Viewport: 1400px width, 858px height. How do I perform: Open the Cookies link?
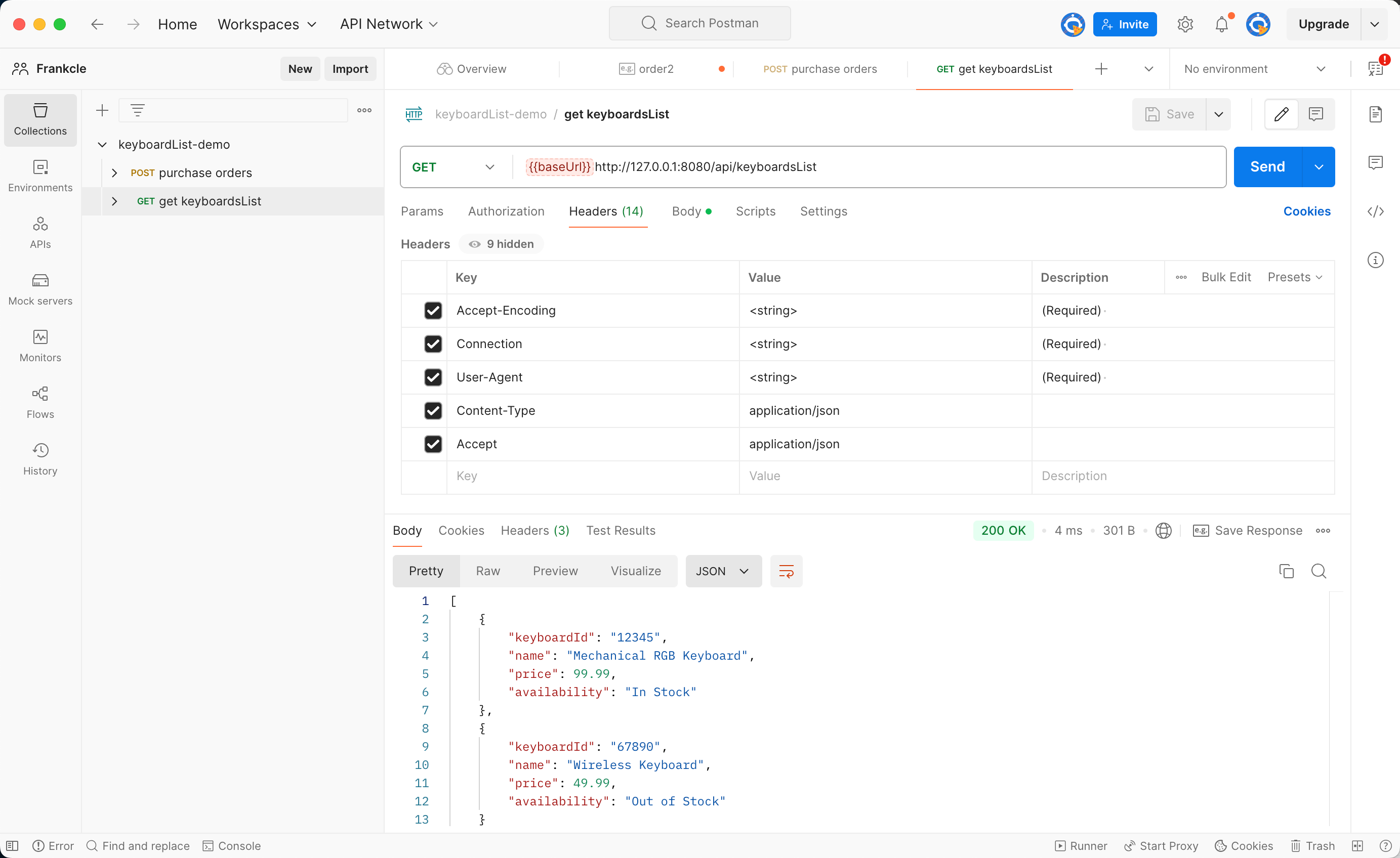pyautogui.click(x=1307, y=211)
